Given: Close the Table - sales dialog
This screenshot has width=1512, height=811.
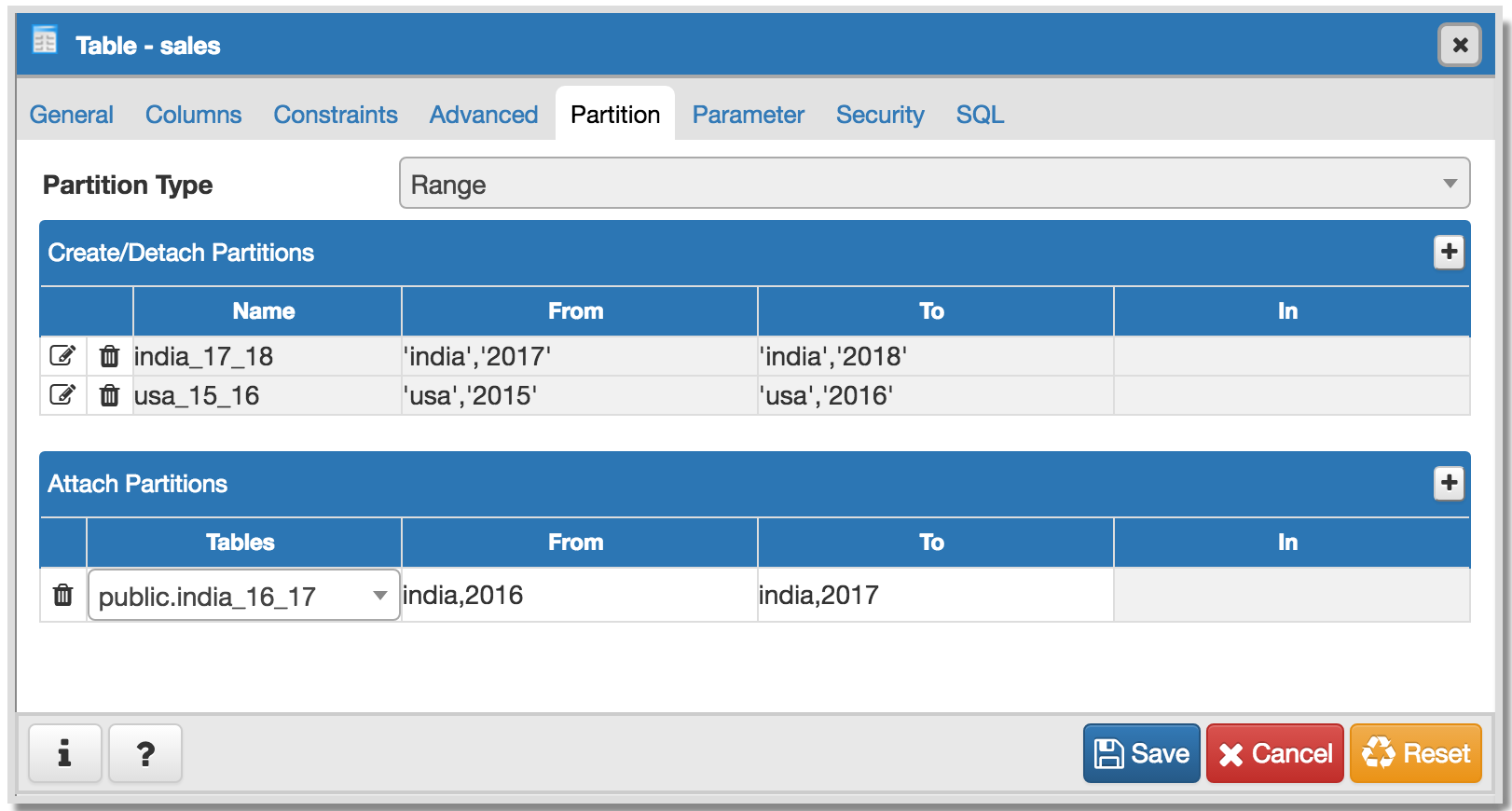Looking at the screenshot, I should 1460,45.
